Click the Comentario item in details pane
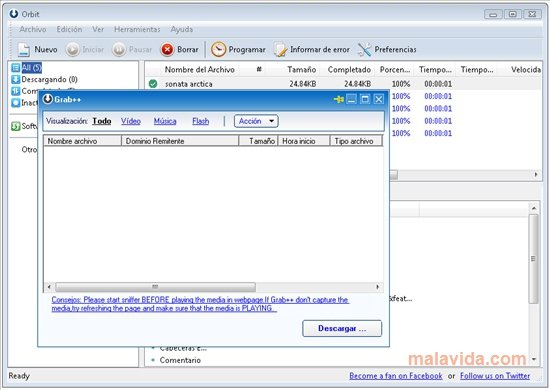Viewport: 550px width, 390px height. (180, 360)
